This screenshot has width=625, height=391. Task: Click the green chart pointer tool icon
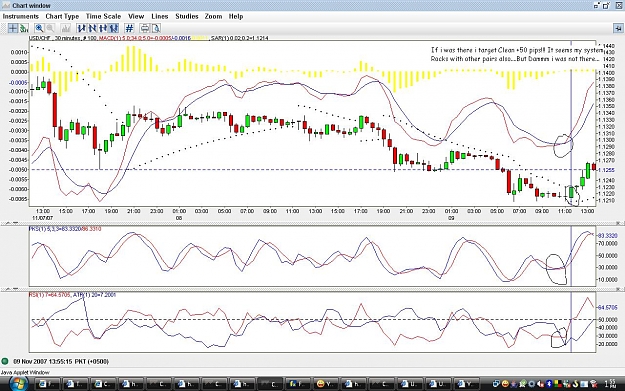[24, 28]
